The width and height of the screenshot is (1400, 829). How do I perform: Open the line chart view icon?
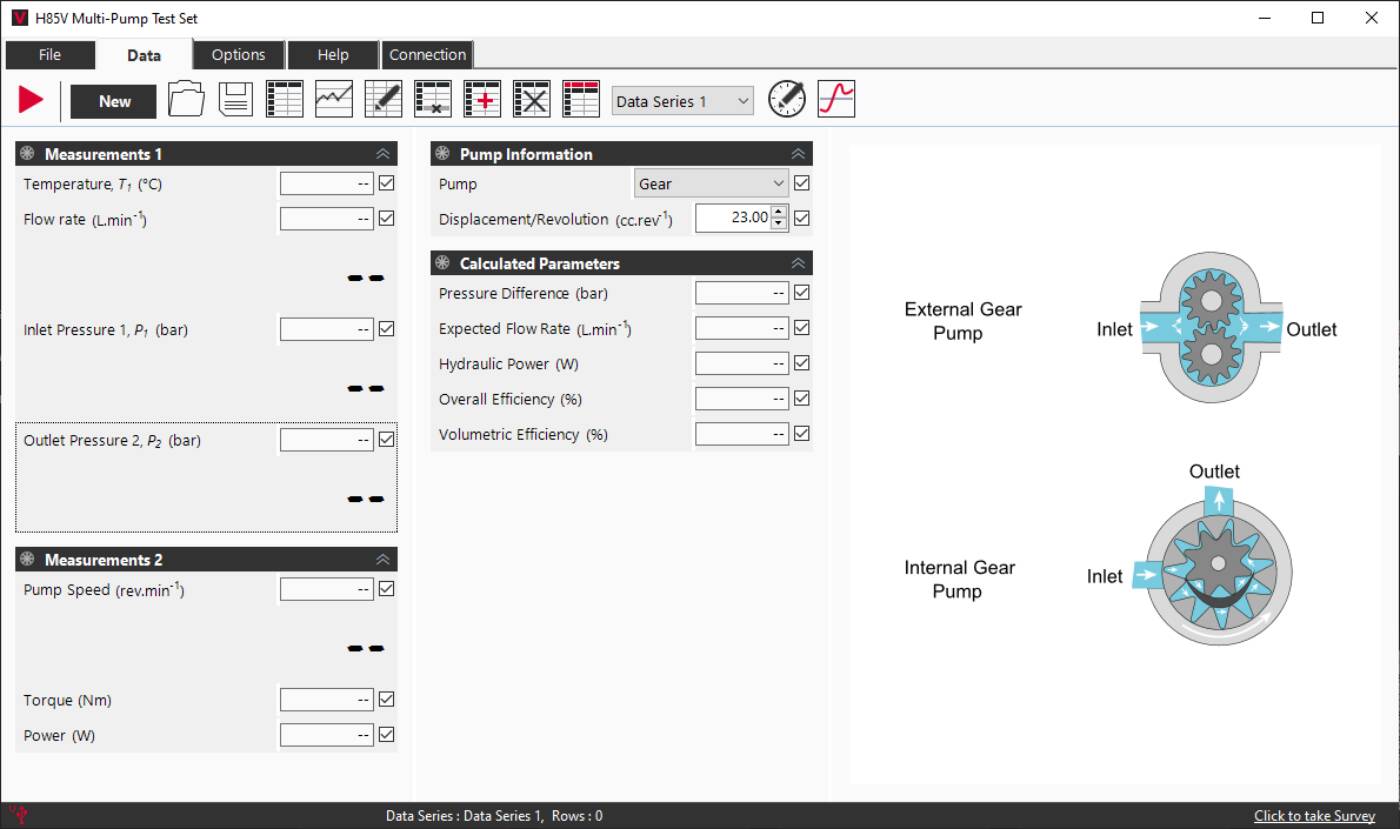point(334,99)
